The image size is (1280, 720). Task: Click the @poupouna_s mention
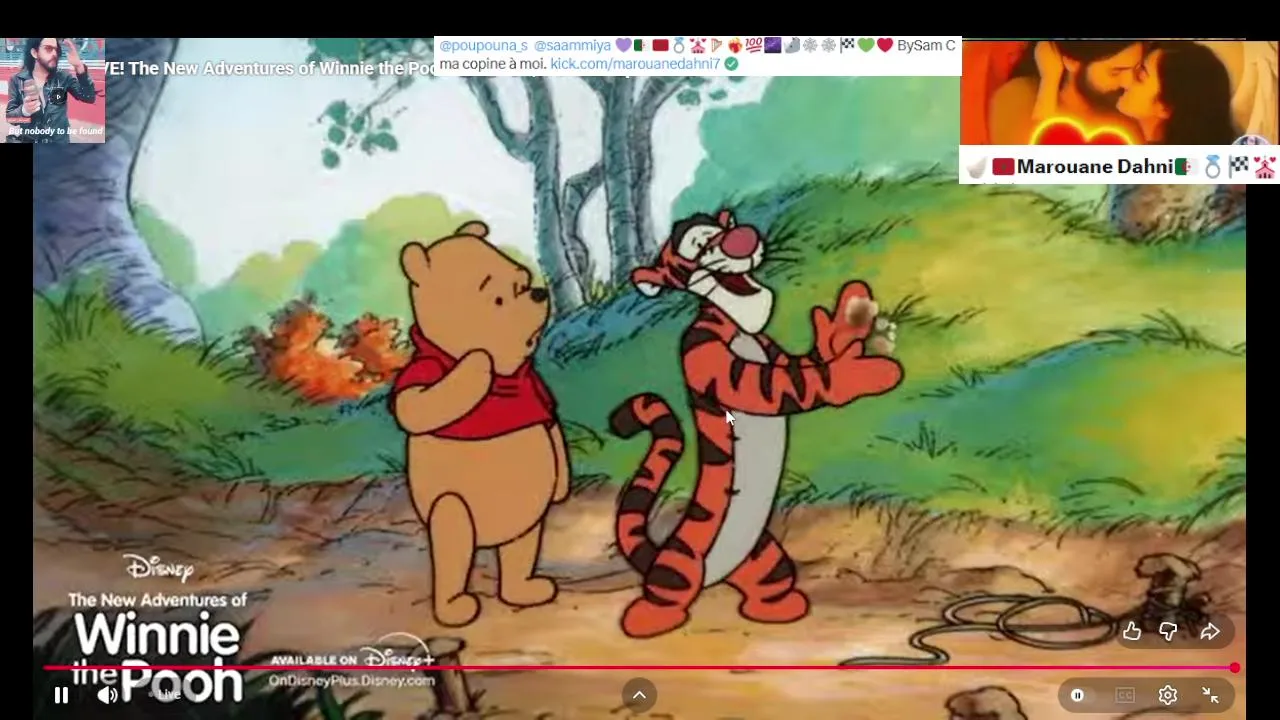pyautogui.click(x=483, y=45)
